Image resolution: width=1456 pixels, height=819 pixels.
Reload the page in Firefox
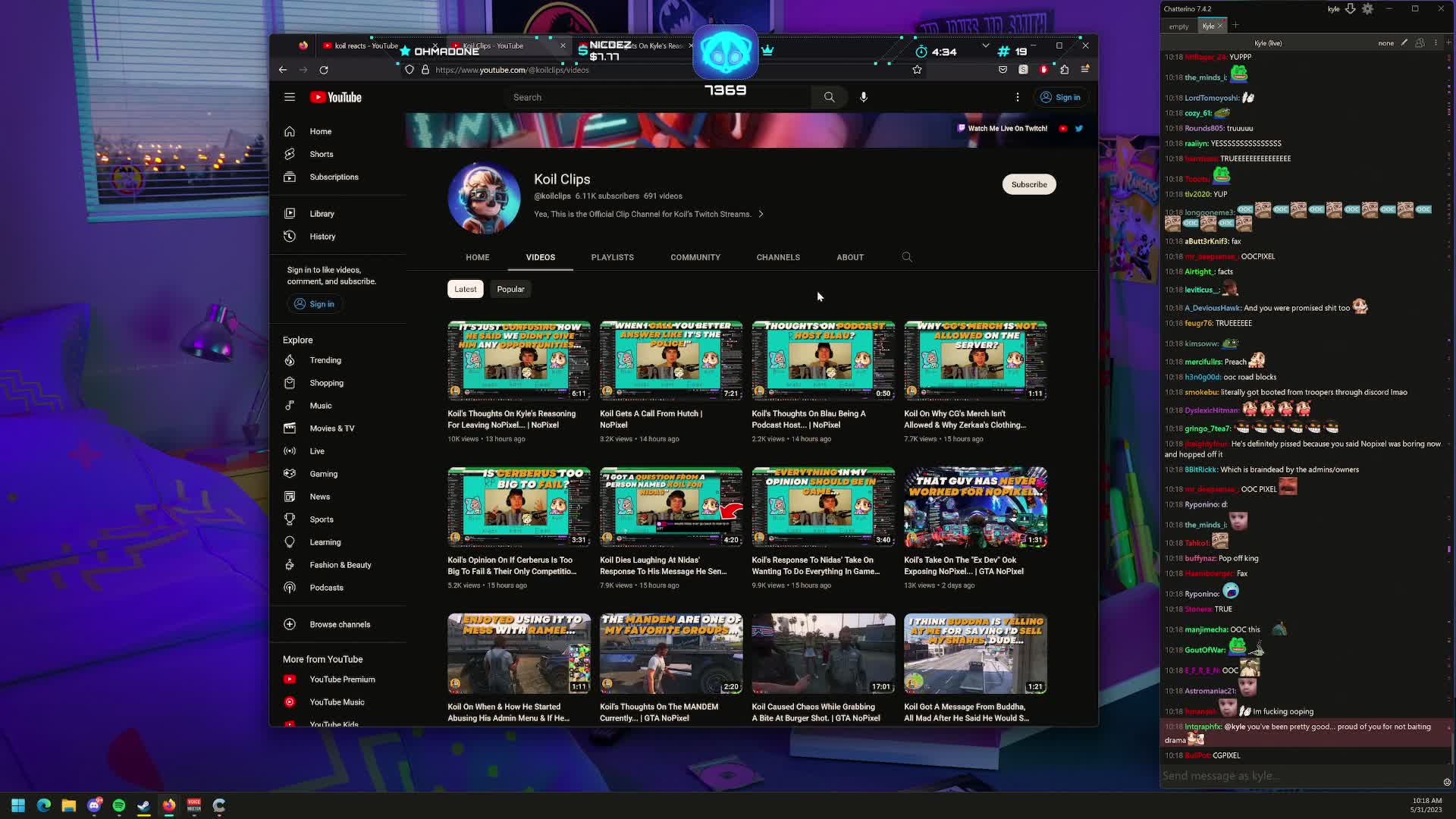[324, 70]
